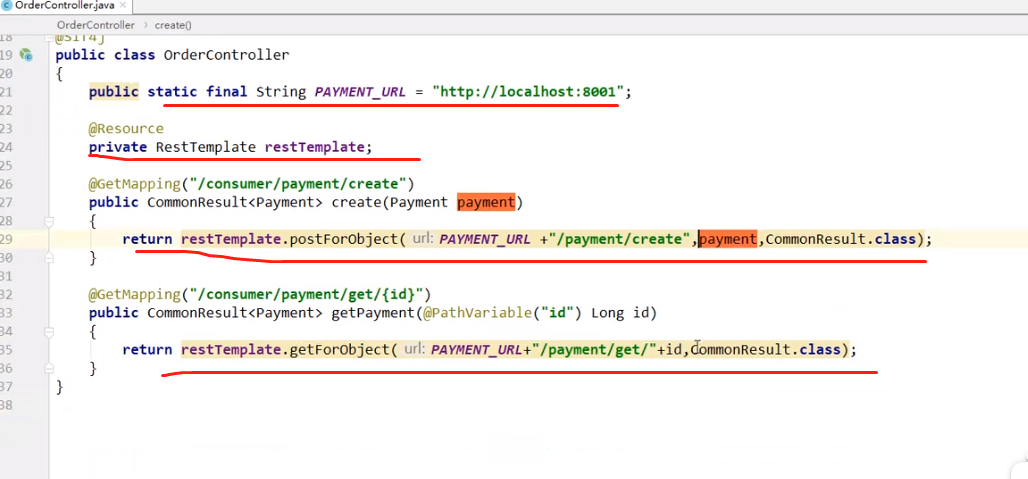The image size is (1028, 479).
Task: Click PAYMENT_URL in the constant declaration
Action: (x=360, y=92)
